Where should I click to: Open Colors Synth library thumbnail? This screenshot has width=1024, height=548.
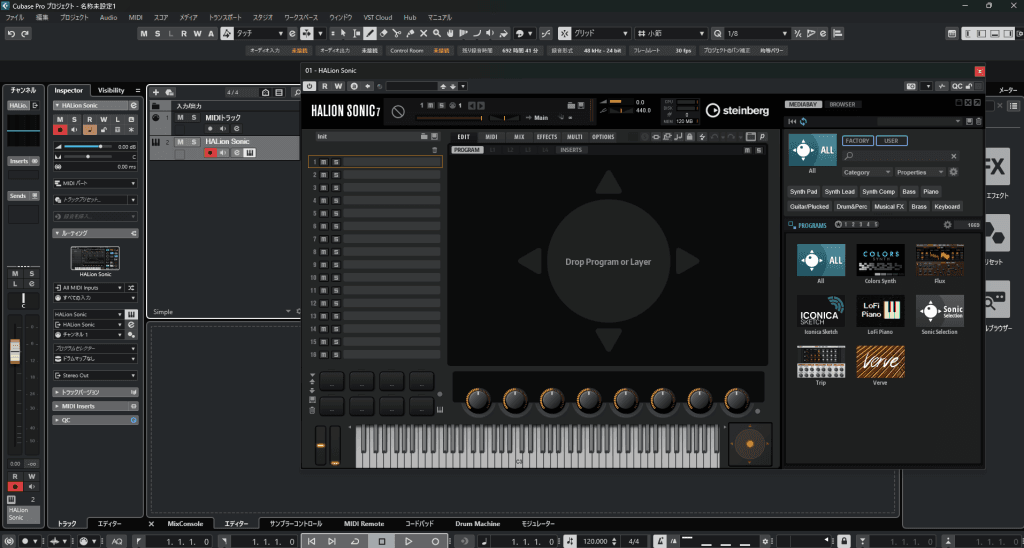pyautogui.click(x=880, y=260)
